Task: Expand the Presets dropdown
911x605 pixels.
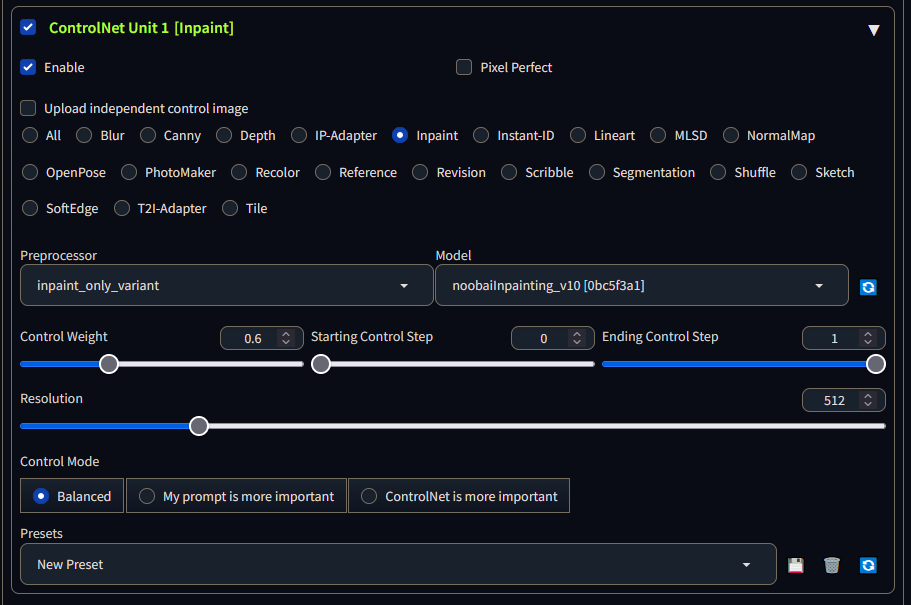Action: (397, 564)
